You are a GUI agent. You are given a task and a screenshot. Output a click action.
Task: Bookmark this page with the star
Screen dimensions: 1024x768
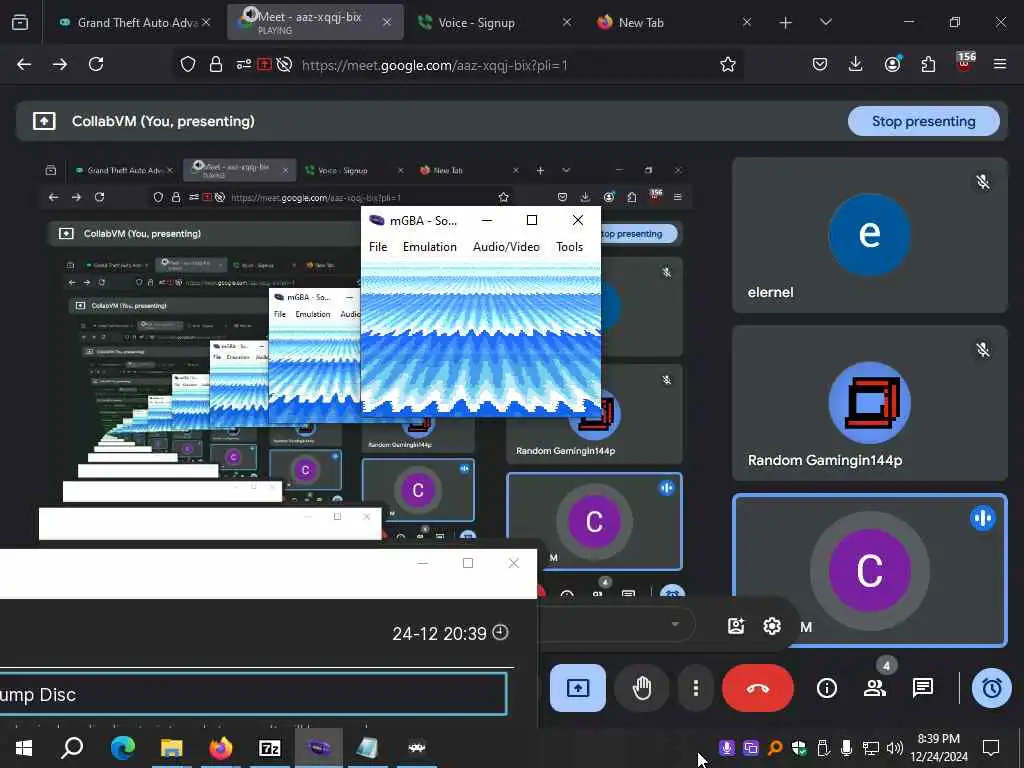point(728,64)
